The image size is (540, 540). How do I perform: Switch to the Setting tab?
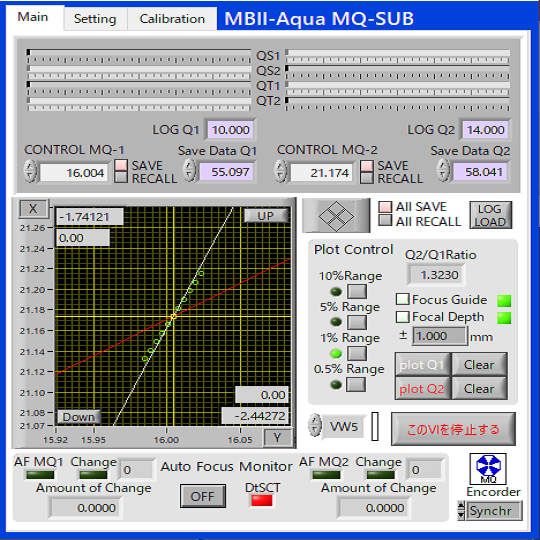pyautogui.click(x=95, y=19)
